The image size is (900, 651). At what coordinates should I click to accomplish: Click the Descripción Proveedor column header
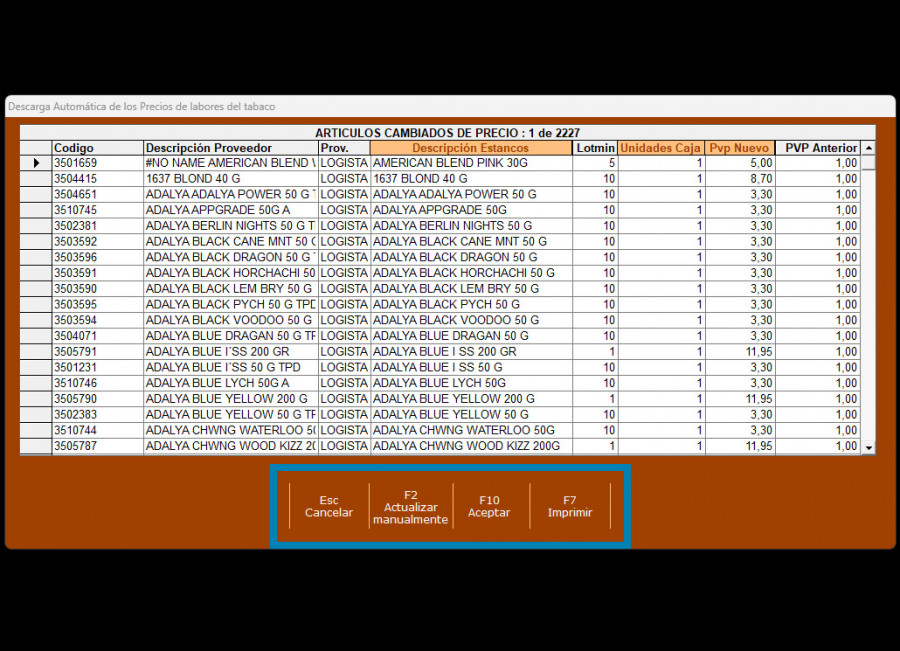pos(230,148)
